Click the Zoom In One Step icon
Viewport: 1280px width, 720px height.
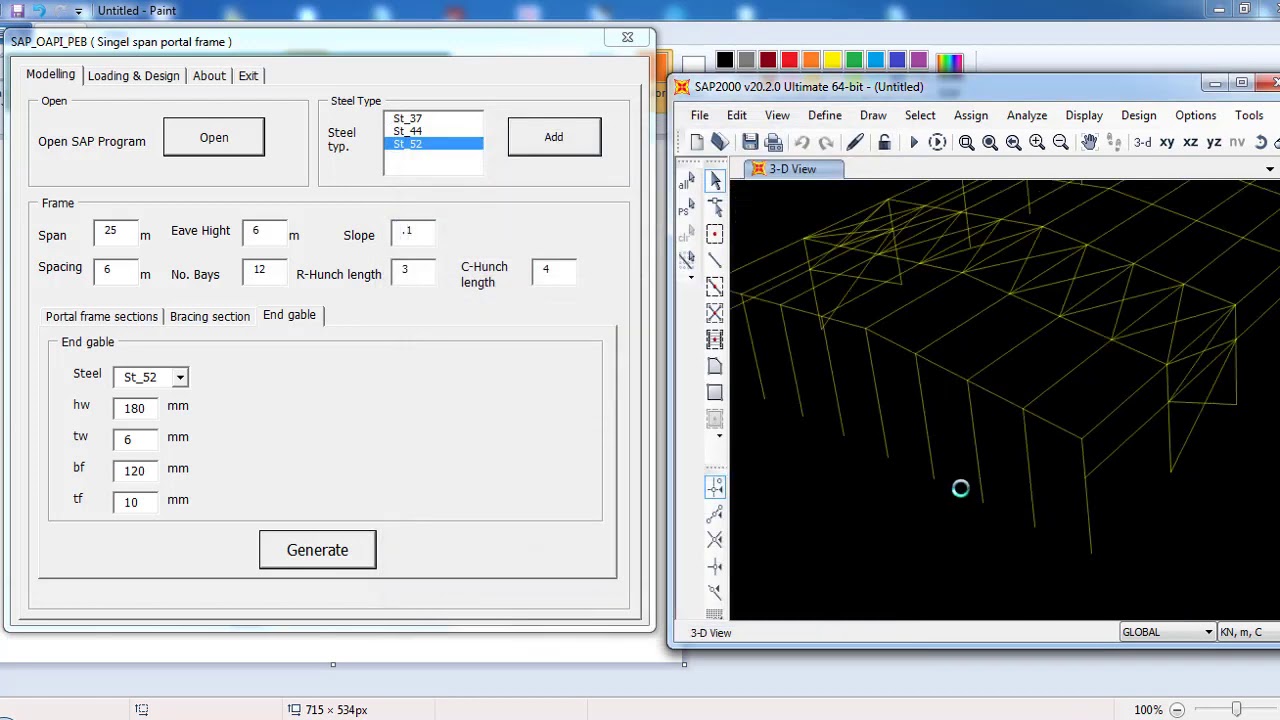(1037, 142)
